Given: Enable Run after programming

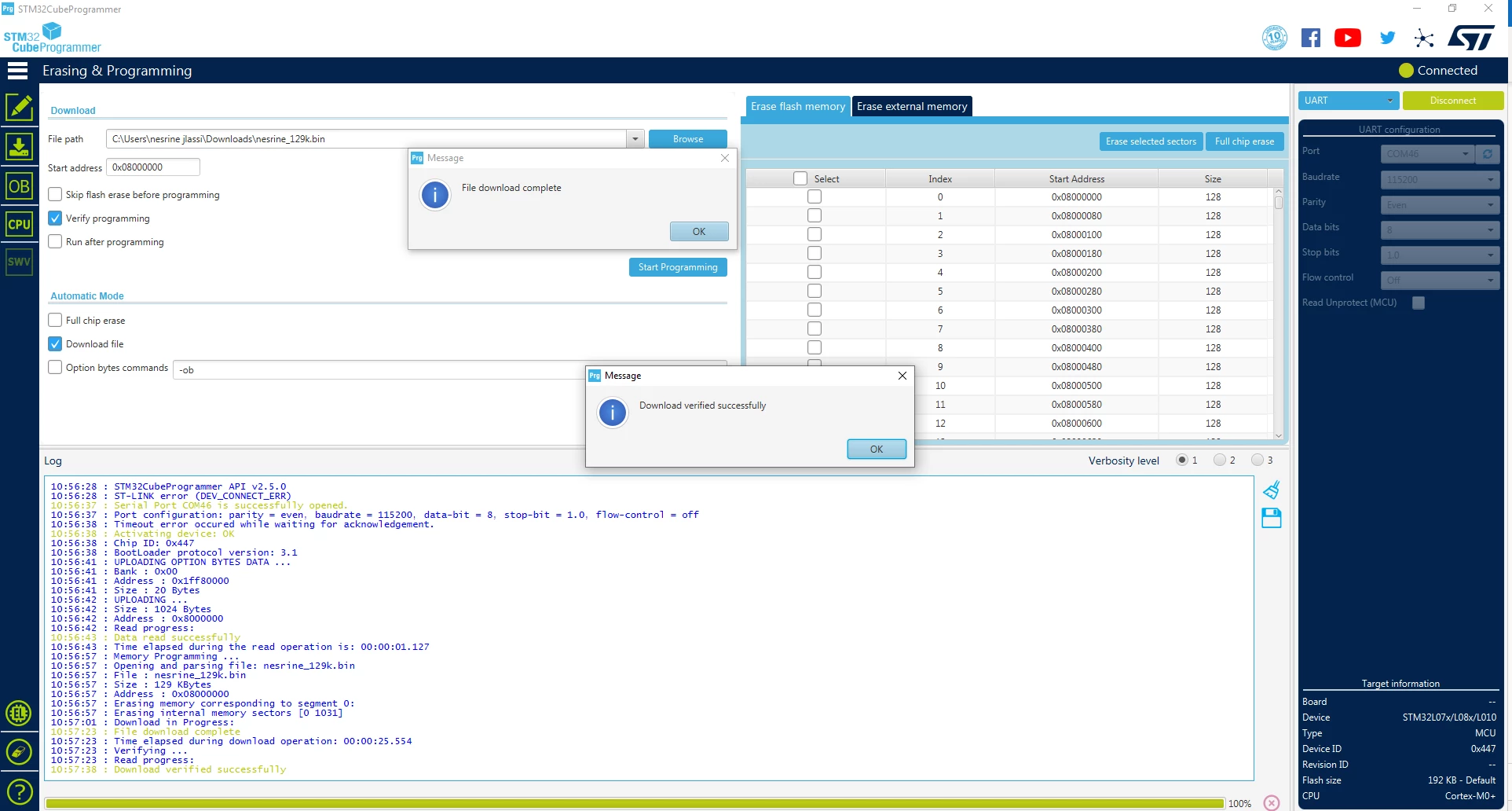Looking at the screenshot, I should pyautogui.click(x=55, y=241).
